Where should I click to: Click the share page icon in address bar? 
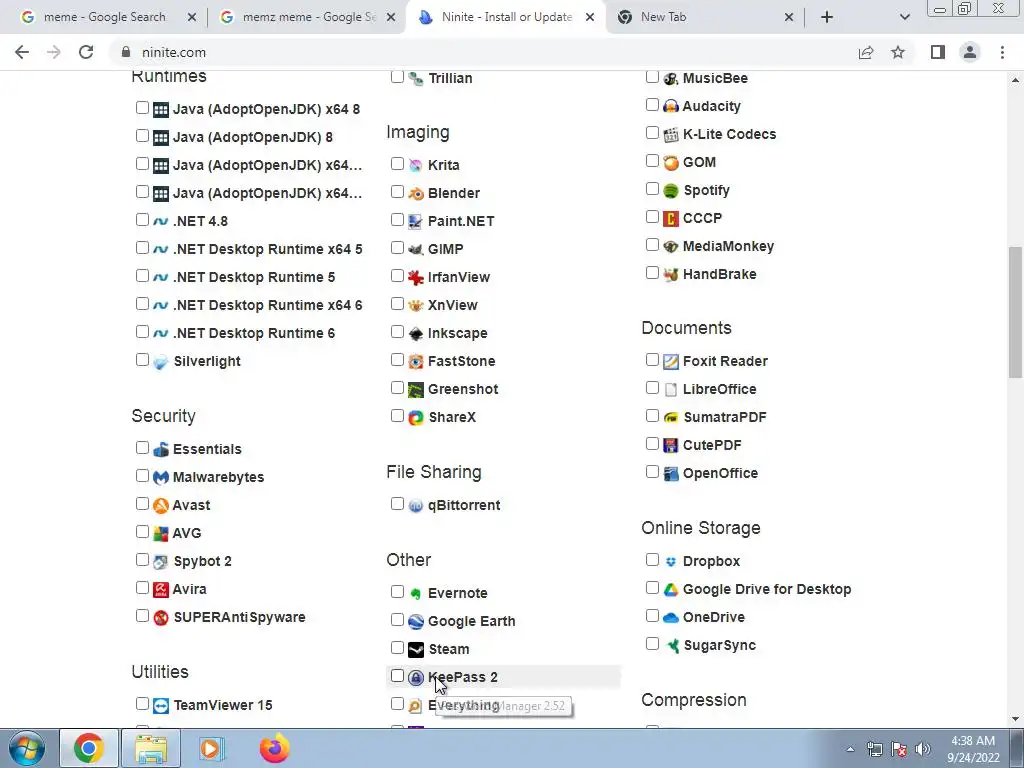[866, 52]
